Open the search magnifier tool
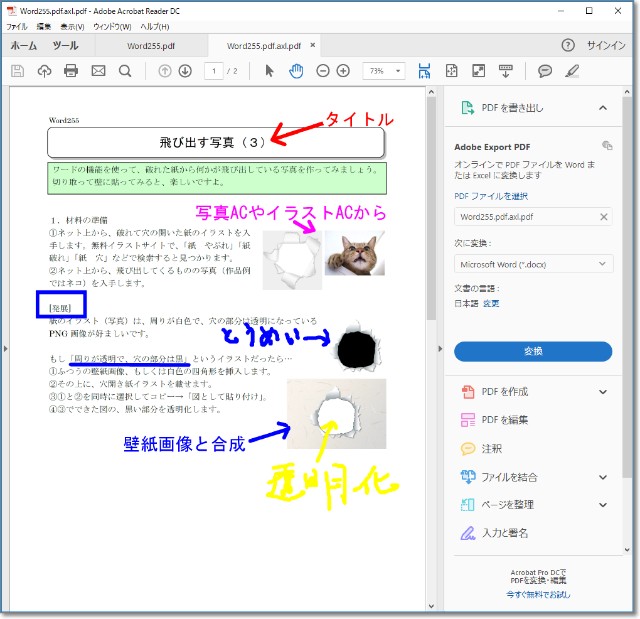640x619 pixels. tap(125, 71)
